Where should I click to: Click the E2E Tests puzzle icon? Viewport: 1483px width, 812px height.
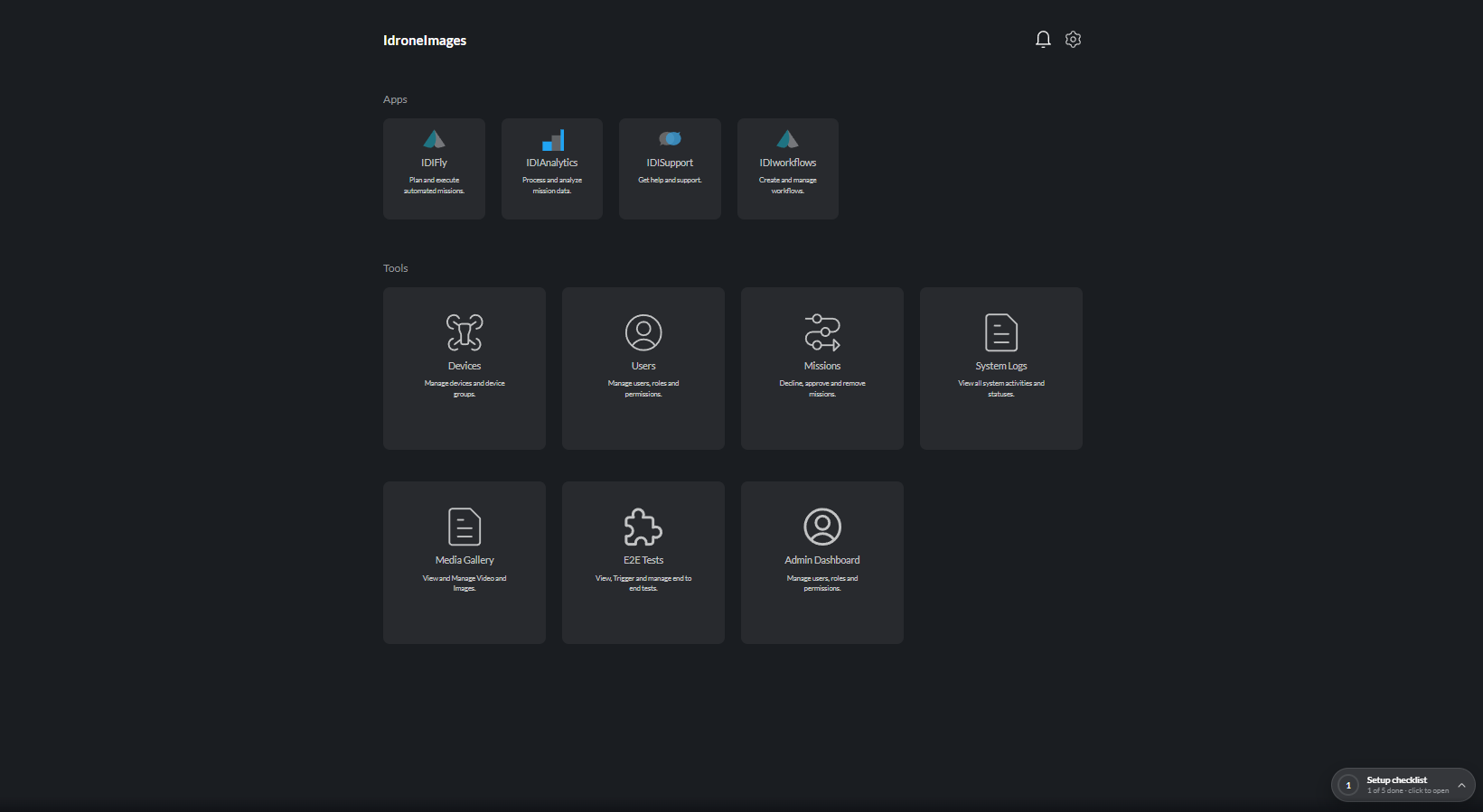tap(643, 527)
